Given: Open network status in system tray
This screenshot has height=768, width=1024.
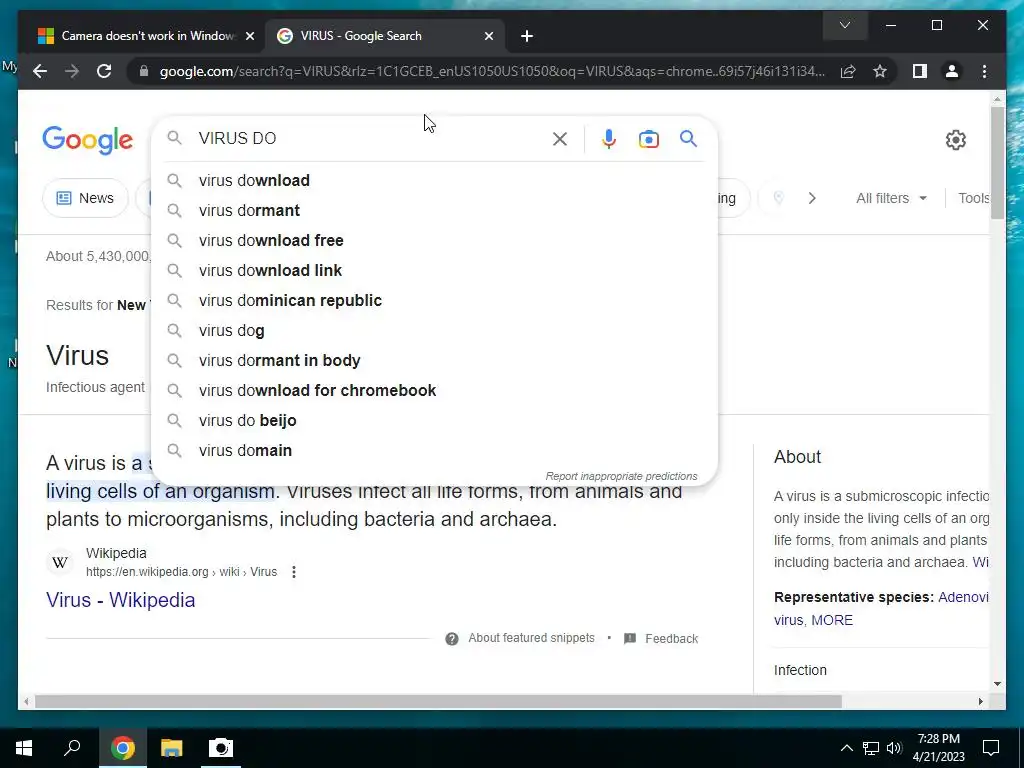Looking at the screenshot, I should pyautogui.click(x=871, y=748).
